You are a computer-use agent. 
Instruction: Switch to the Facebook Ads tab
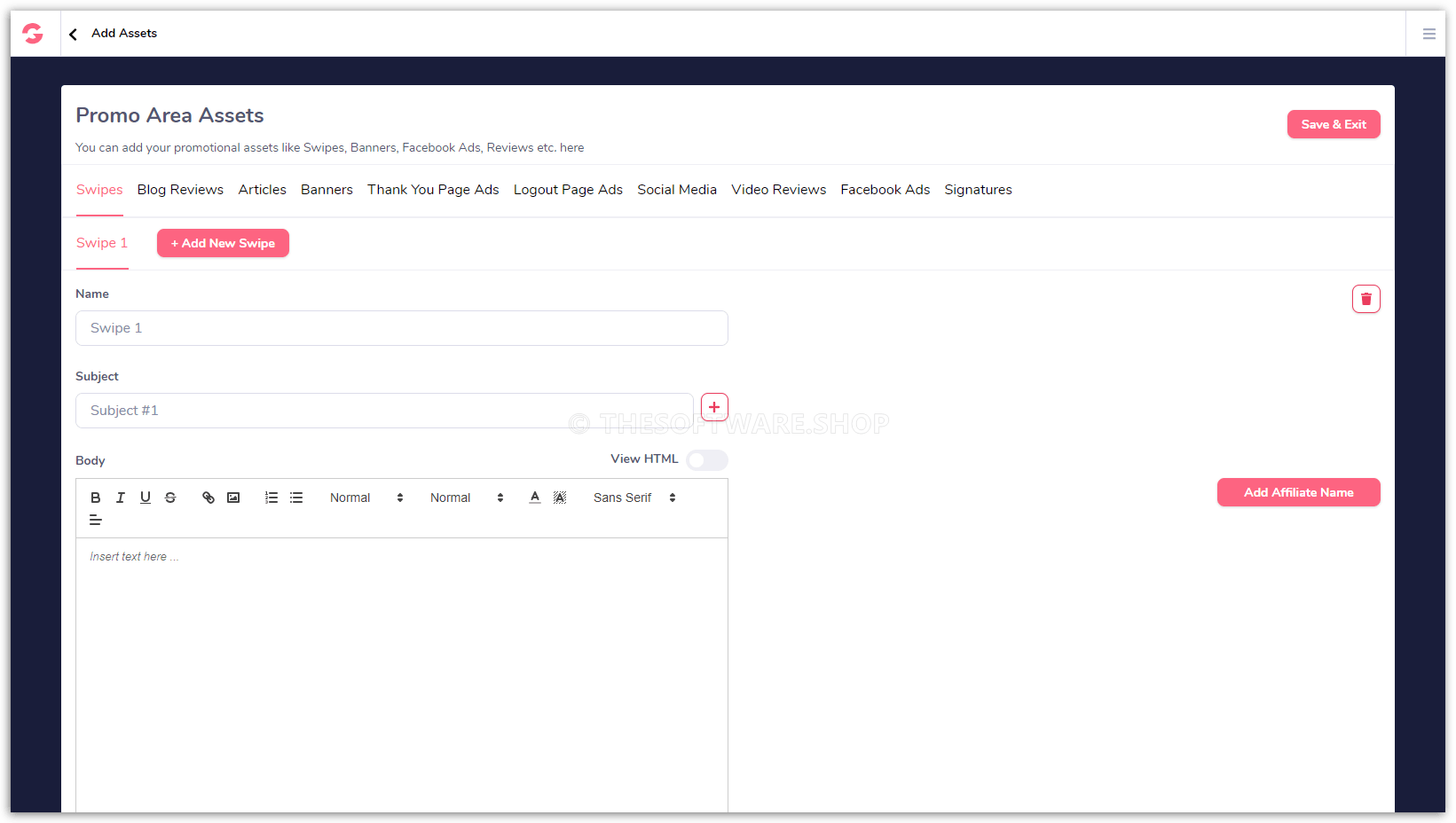[x=885, y=189]
